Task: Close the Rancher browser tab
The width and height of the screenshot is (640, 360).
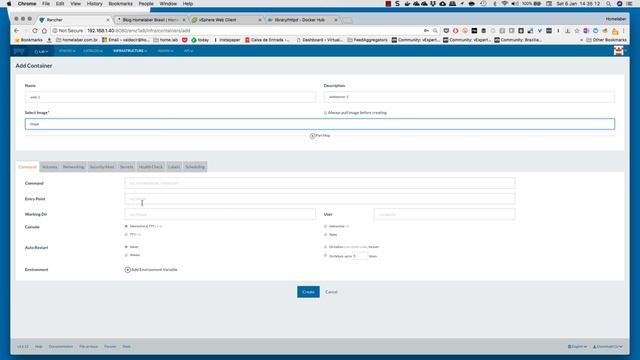Action: coord(108,20)
